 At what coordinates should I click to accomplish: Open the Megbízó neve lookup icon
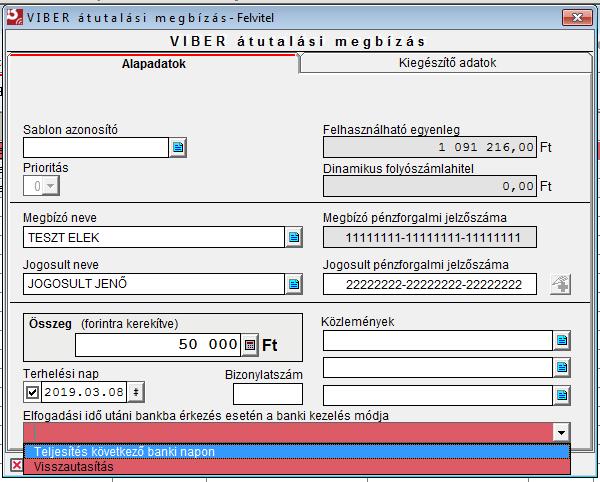pyautogui.click(x=294, y=237)
